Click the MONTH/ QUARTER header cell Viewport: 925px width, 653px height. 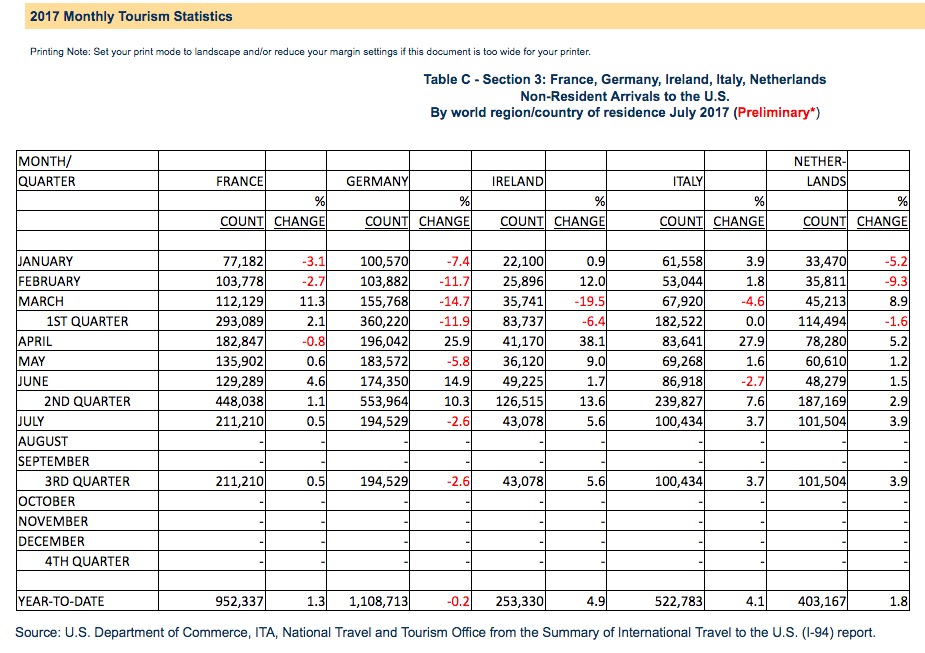[x=47, y=171]
